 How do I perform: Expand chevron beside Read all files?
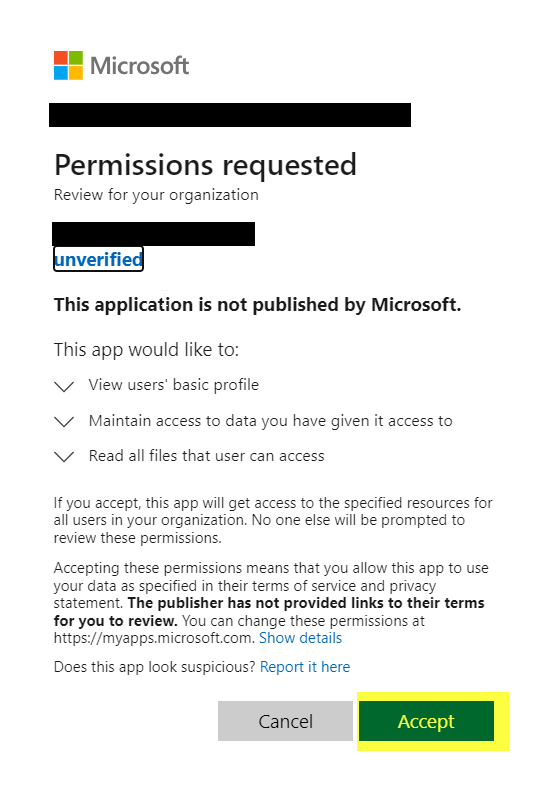click(x=64, y=457)
